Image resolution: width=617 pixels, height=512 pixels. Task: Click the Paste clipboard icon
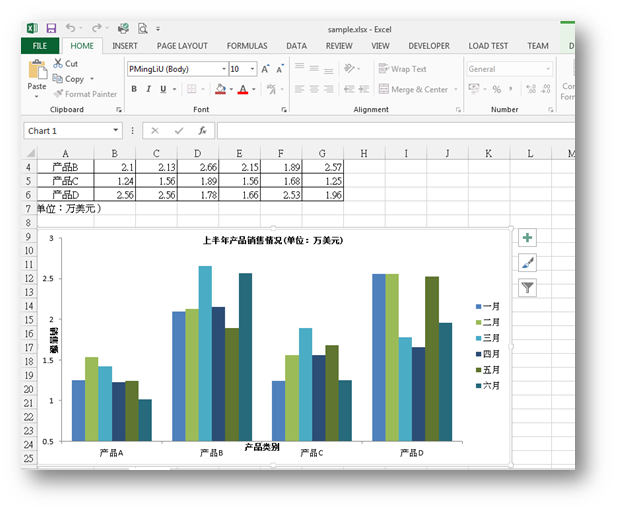[x=37, y=72]
